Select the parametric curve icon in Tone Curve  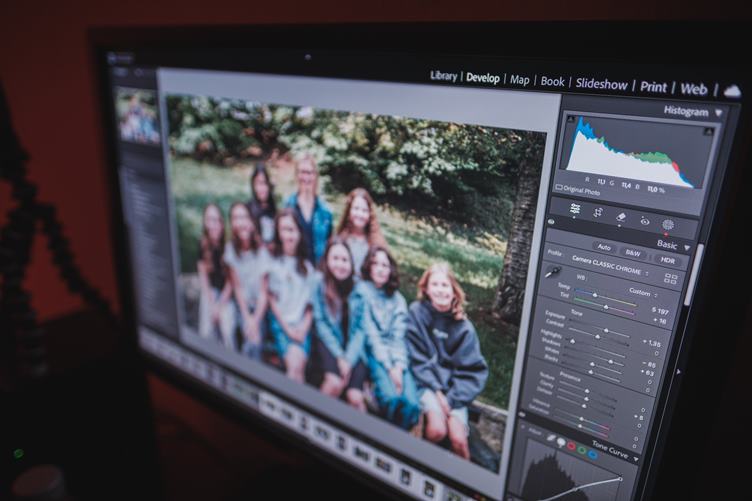tap(552, 437)
